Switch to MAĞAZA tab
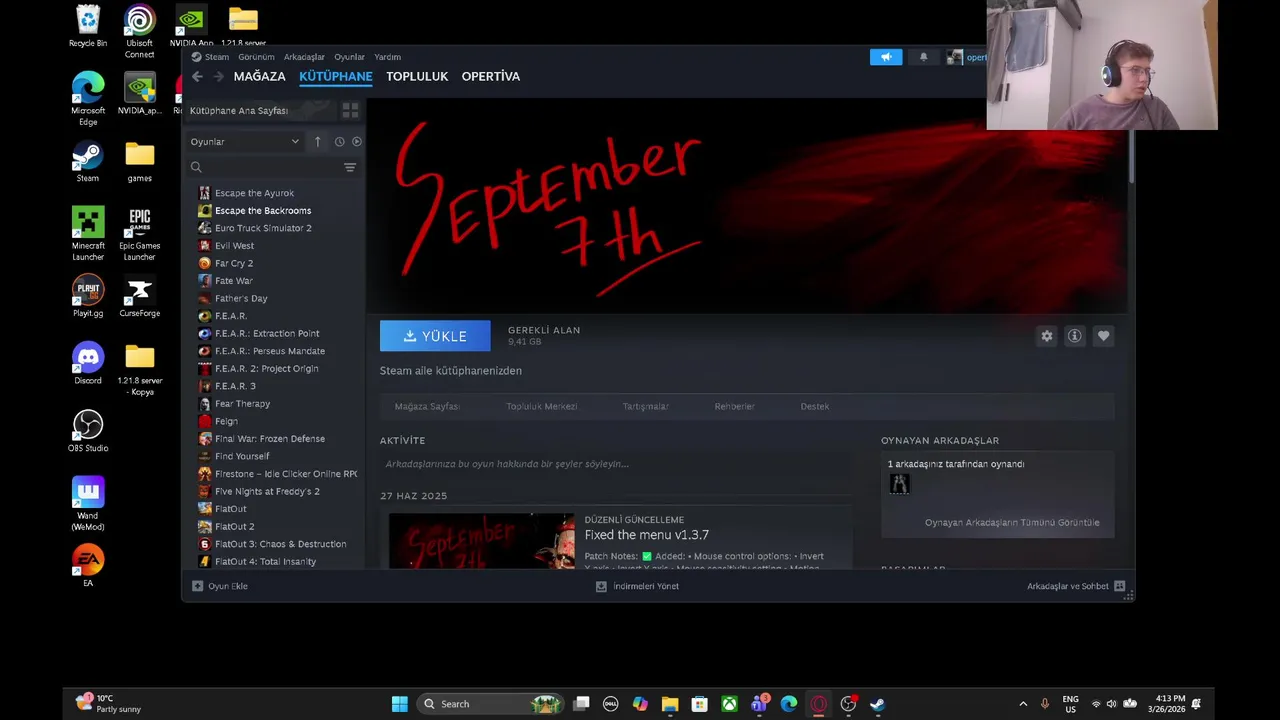Image resolution: width=1280 pixels, height=720 pixels. (x=259, y=76)
